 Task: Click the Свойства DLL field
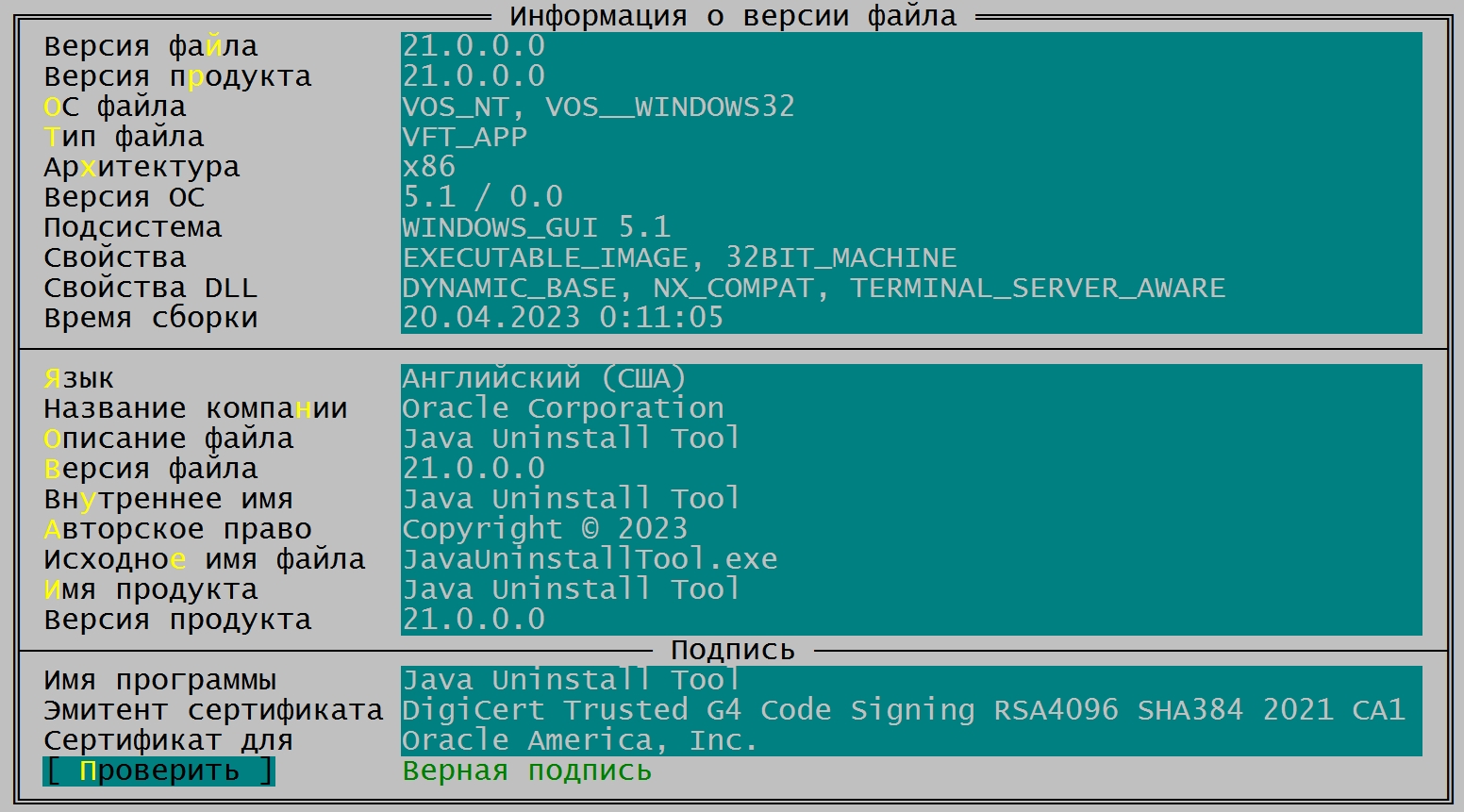pos(910,288)
